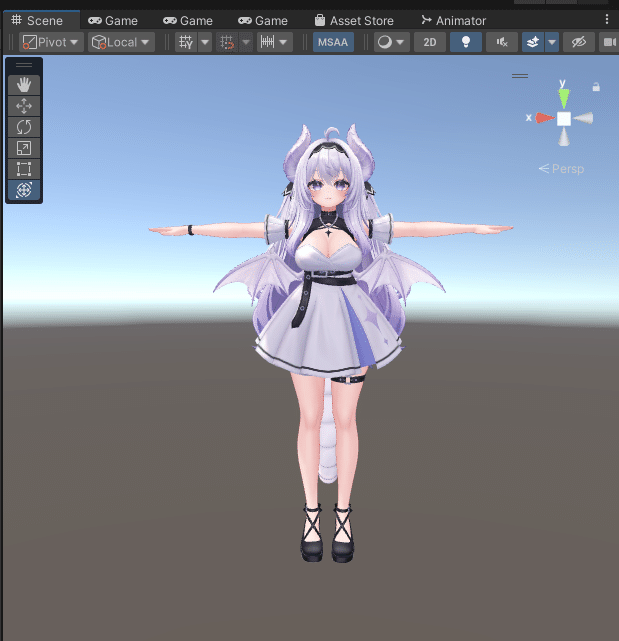The image size is (619, 641).
Task: Click the snap increment ruler icon
Action: [267, 42]
